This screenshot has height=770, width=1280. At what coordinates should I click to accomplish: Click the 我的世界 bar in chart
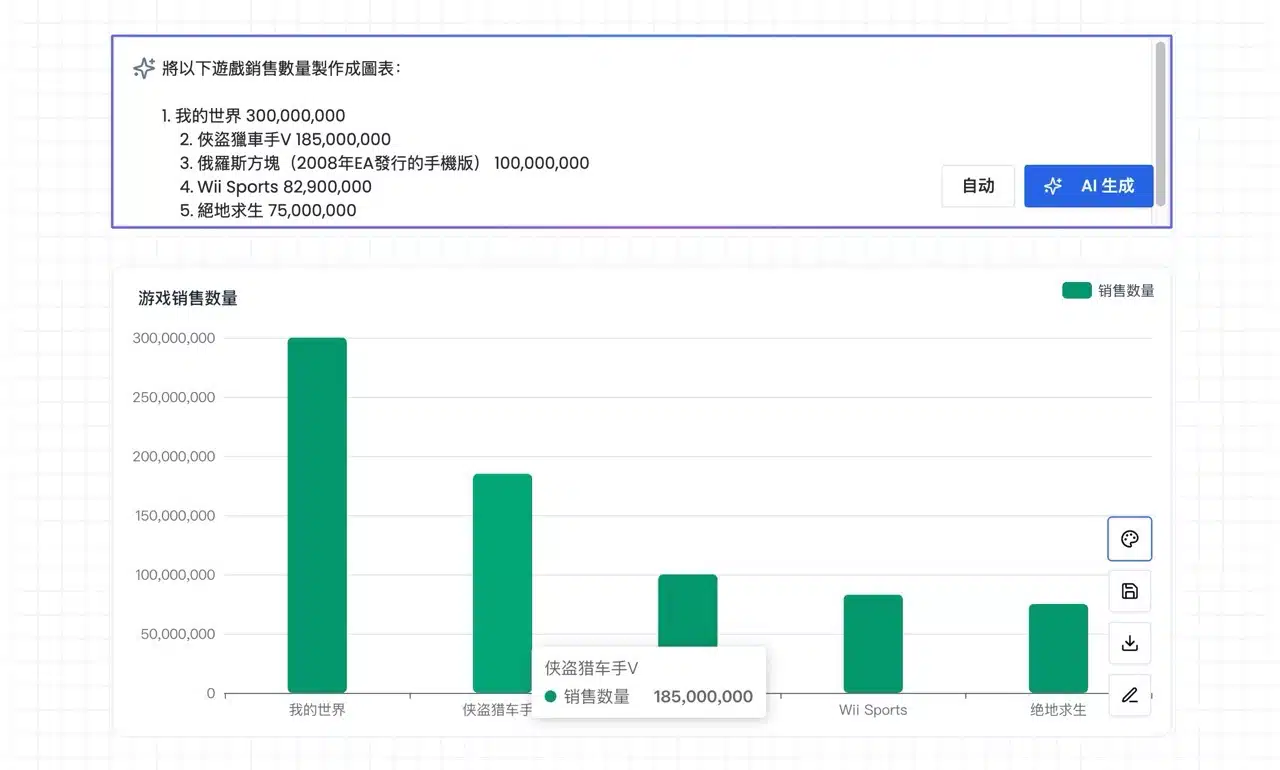point(317,515)
